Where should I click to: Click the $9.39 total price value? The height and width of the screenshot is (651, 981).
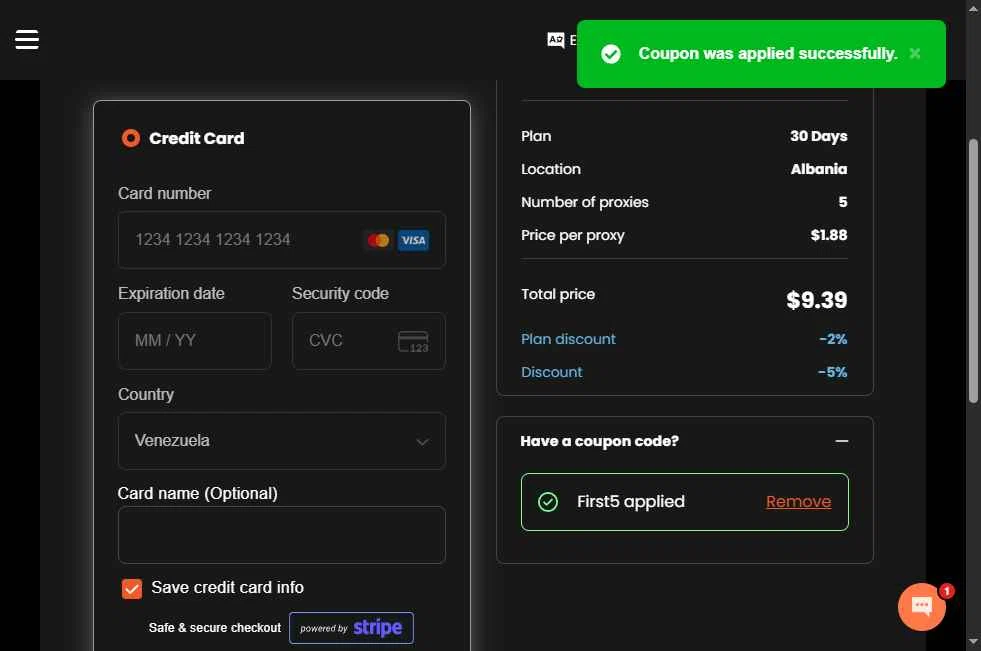[x=816, y=300]
